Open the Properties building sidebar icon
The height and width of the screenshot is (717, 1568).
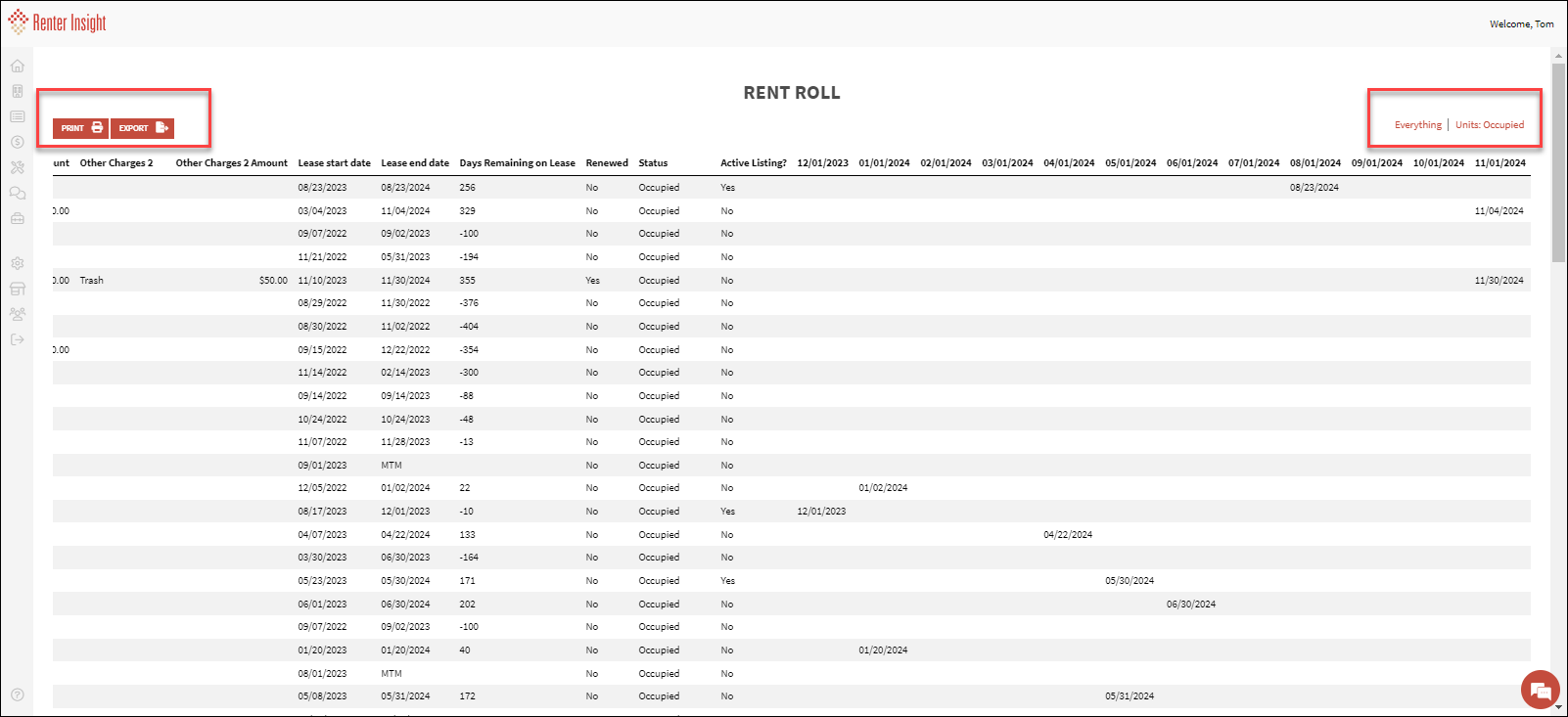coord(18,91)
